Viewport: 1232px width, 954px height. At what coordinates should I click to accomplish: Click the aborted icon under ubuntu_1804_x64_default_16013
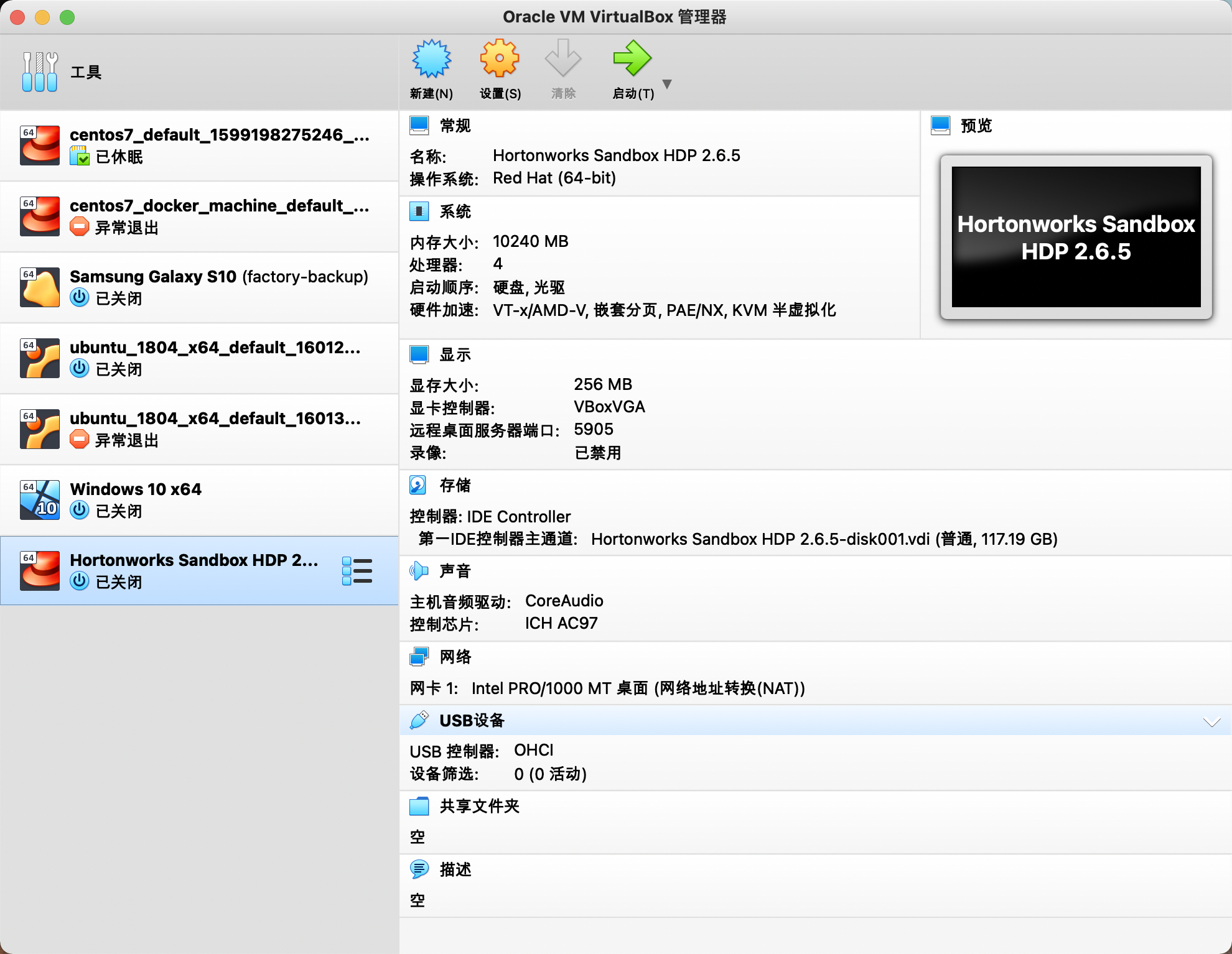pos(79,440)
